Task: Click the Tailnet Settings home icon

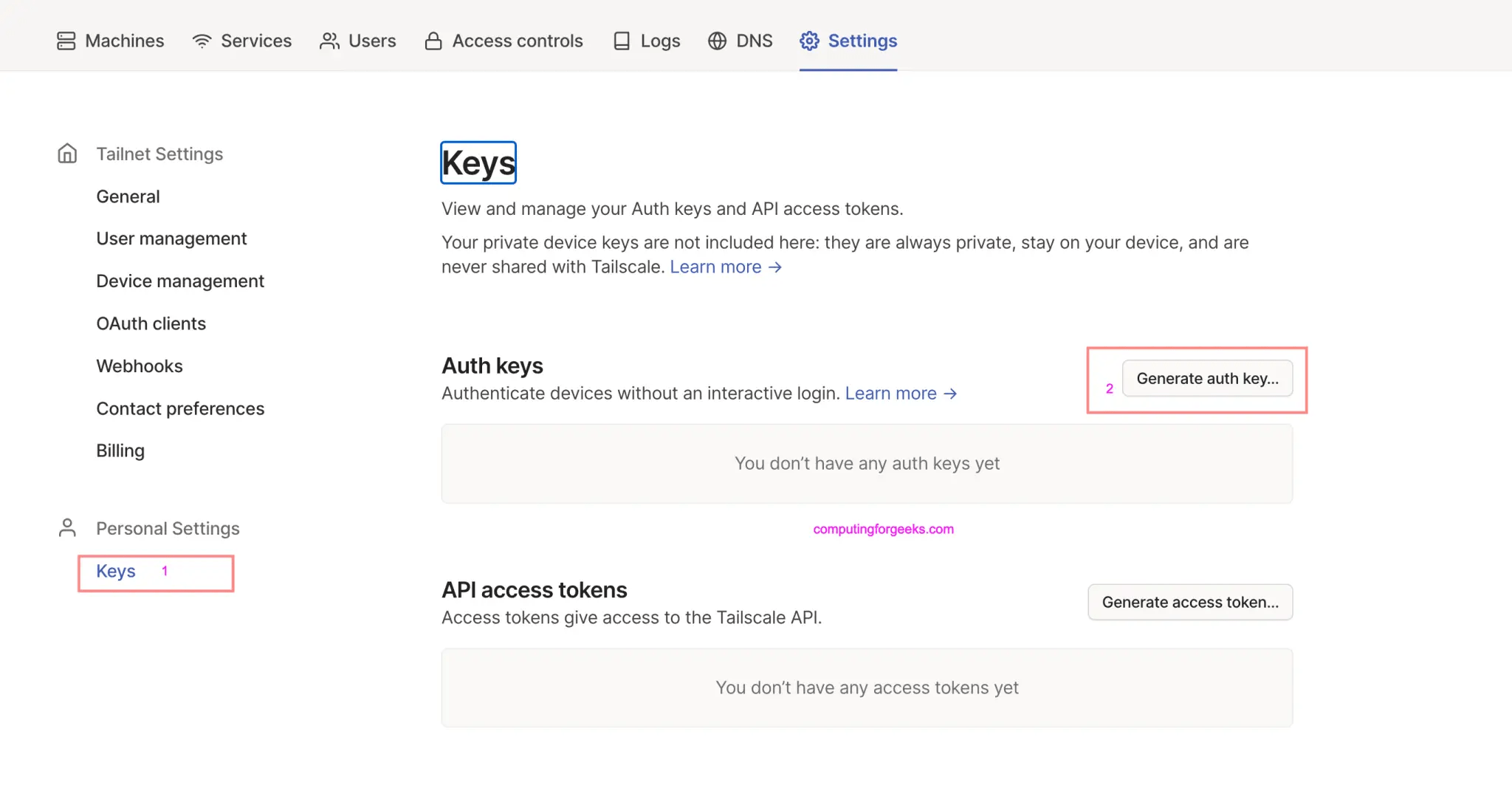Action: tap(67, 154)
